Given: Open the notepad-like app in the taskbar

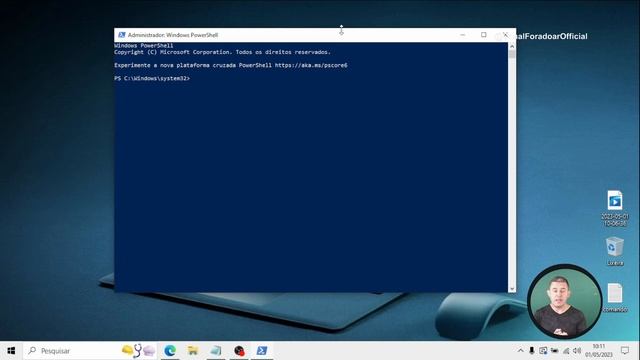Looking at the screenshot, I should coord(216,351).
